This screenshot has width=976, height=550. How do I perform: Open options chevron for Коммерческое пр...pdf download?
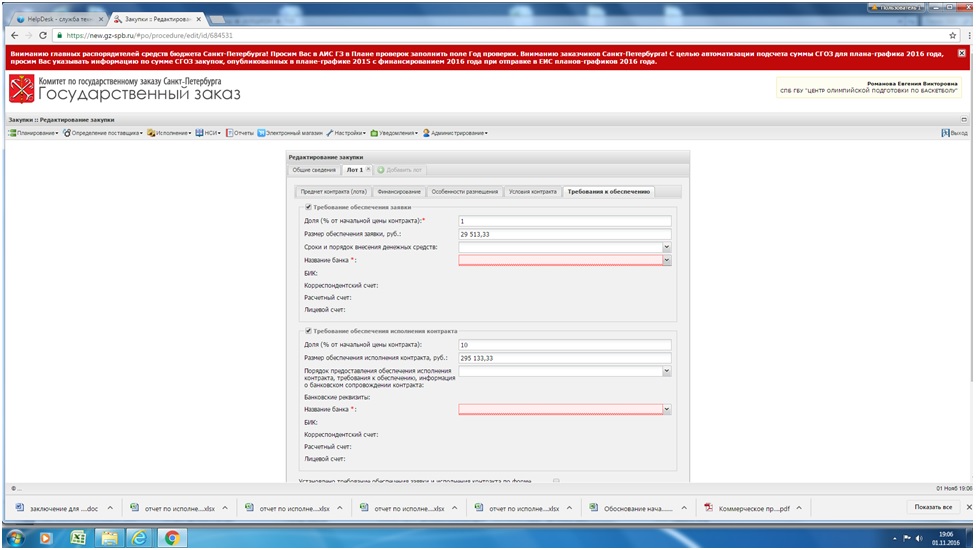799,508
